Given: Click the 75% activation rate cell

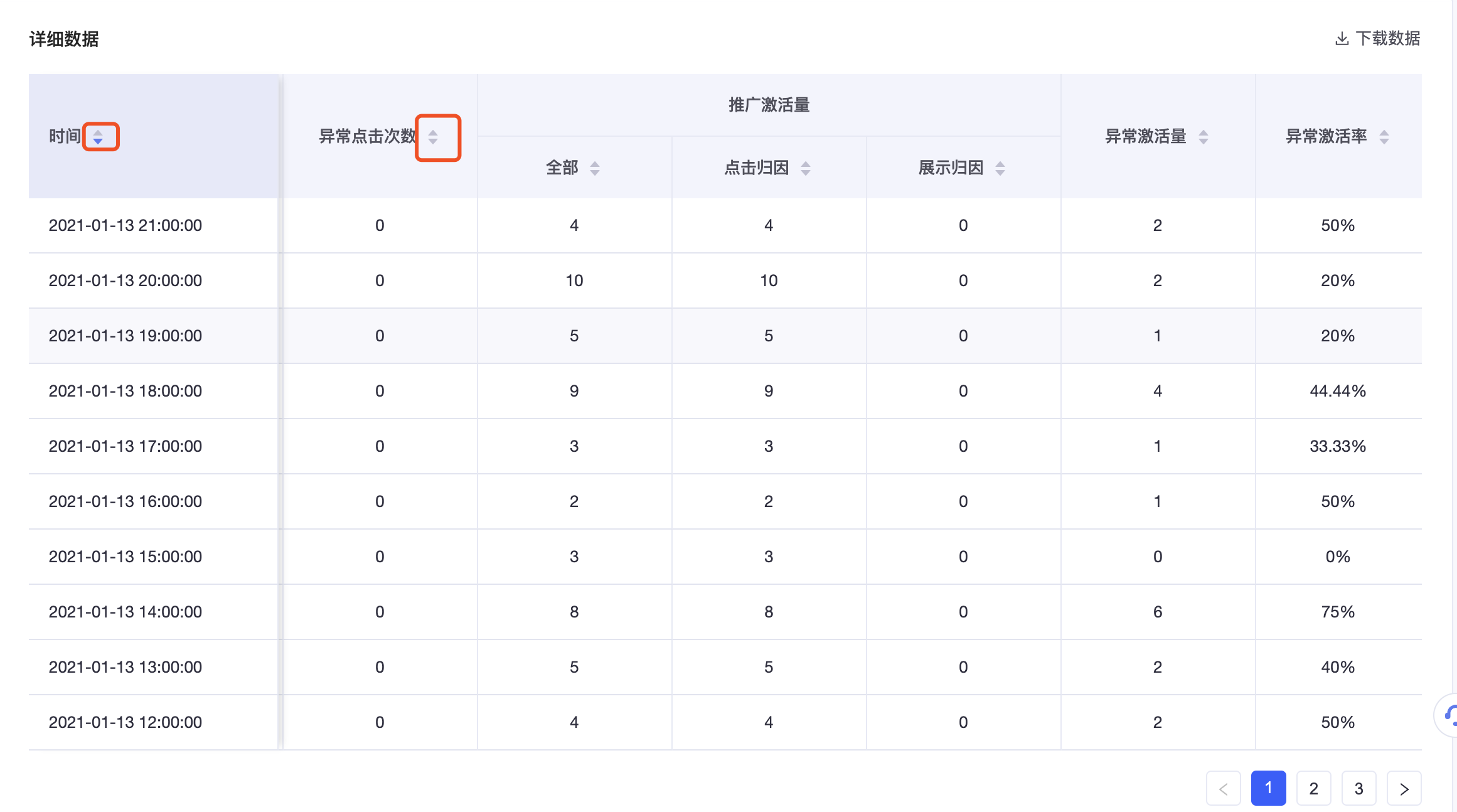Looking at the screenshot, I should (x=1338, y=612).
